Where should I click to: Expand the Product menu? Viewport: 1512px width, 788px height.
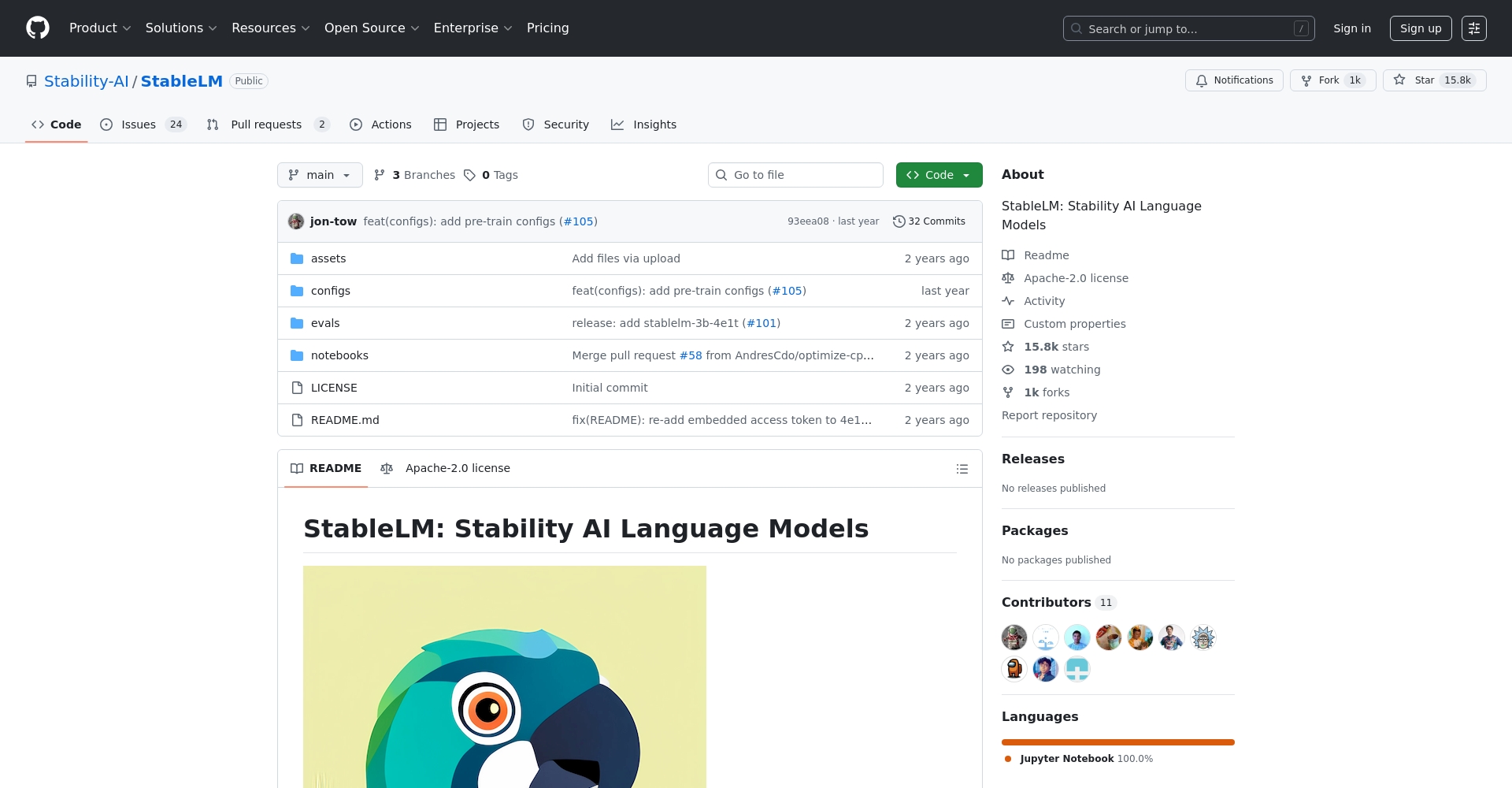pos(100,28)
